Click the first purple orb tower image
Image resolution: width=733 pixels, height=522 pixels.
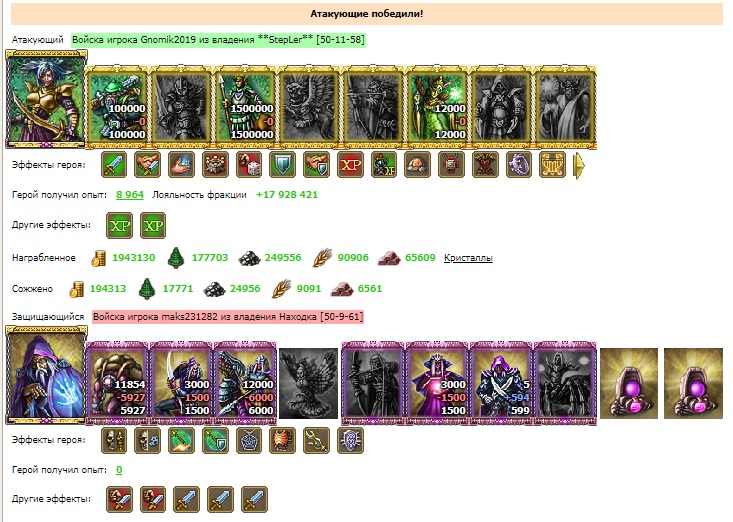click(629, 383)
